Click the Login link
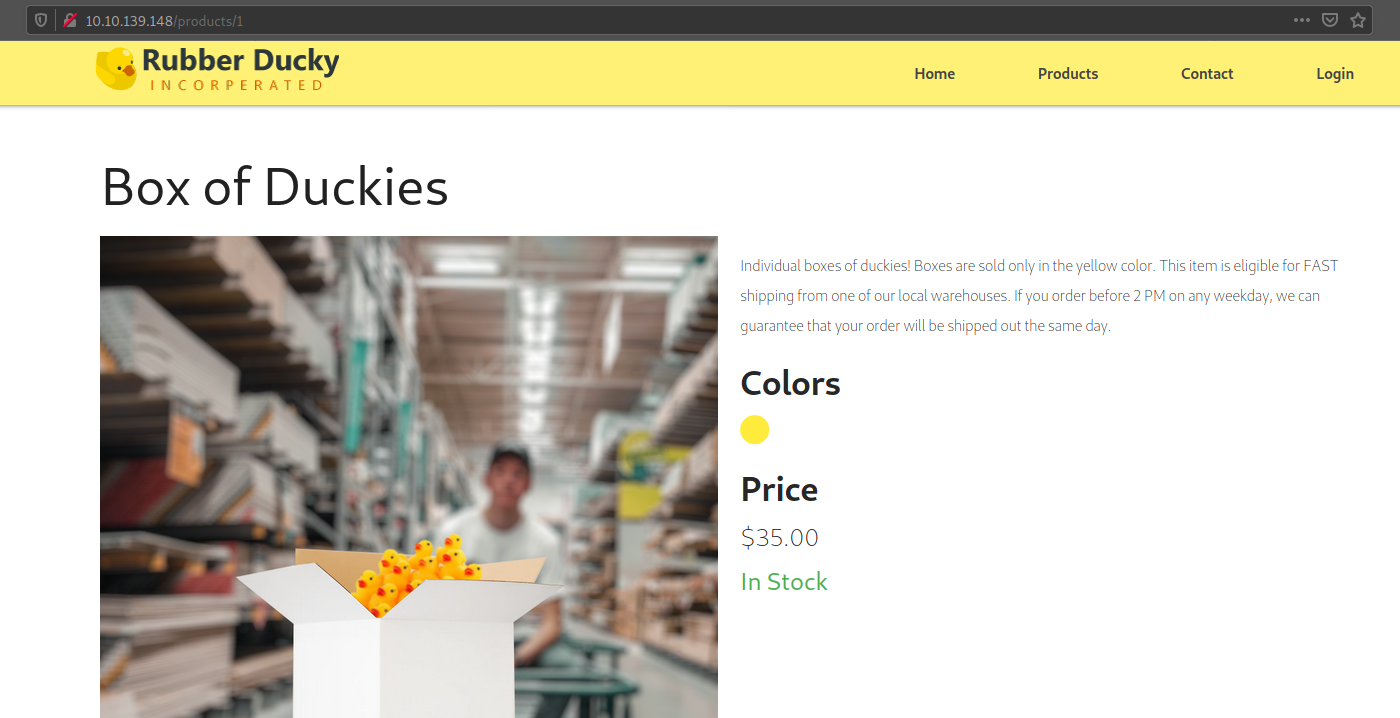The image size is (1400, 718). tap(1335, 74)
